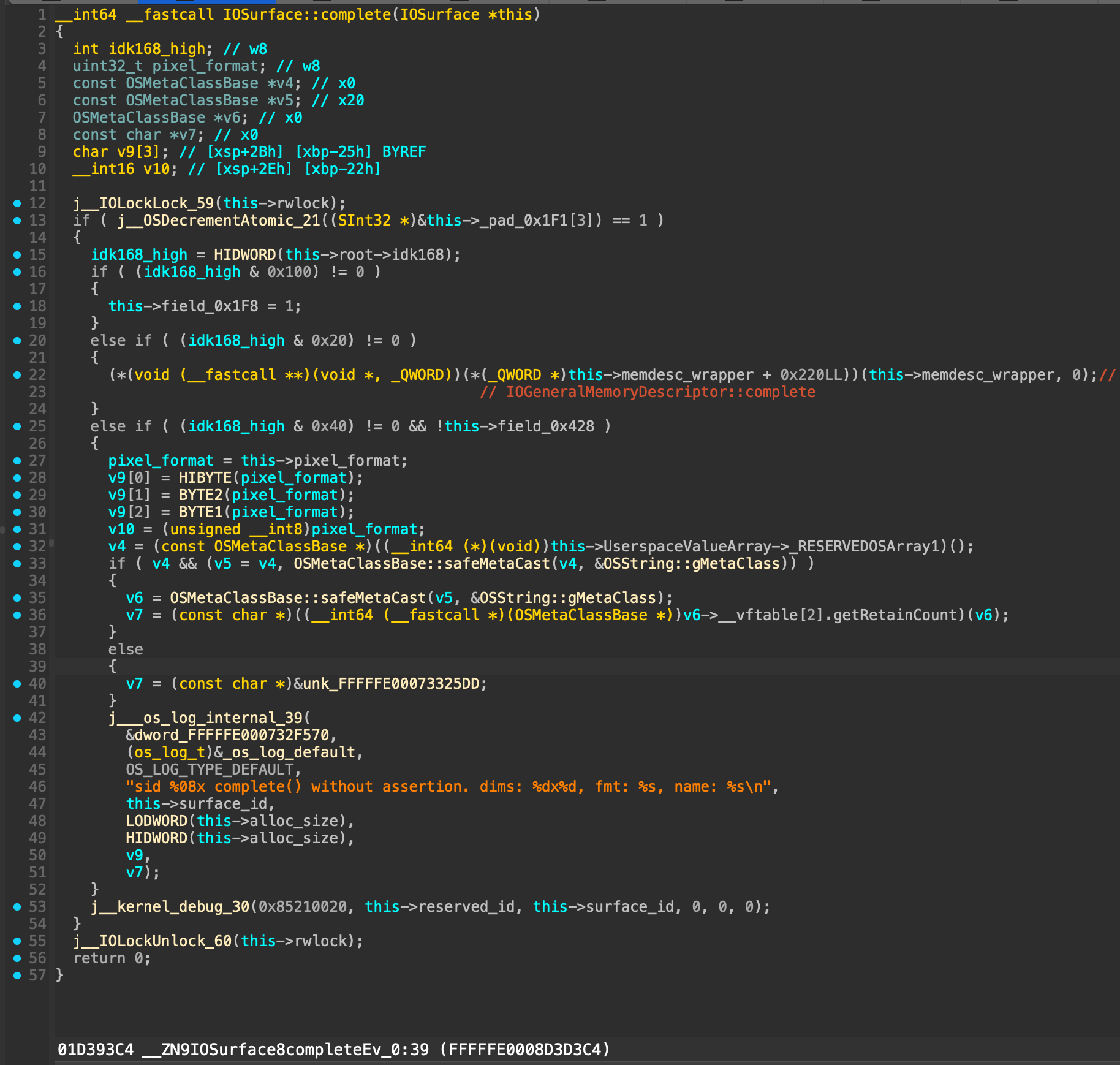Click the BYREF annotation on line 9
The image size is (1120, 1065).
point(404,152)
